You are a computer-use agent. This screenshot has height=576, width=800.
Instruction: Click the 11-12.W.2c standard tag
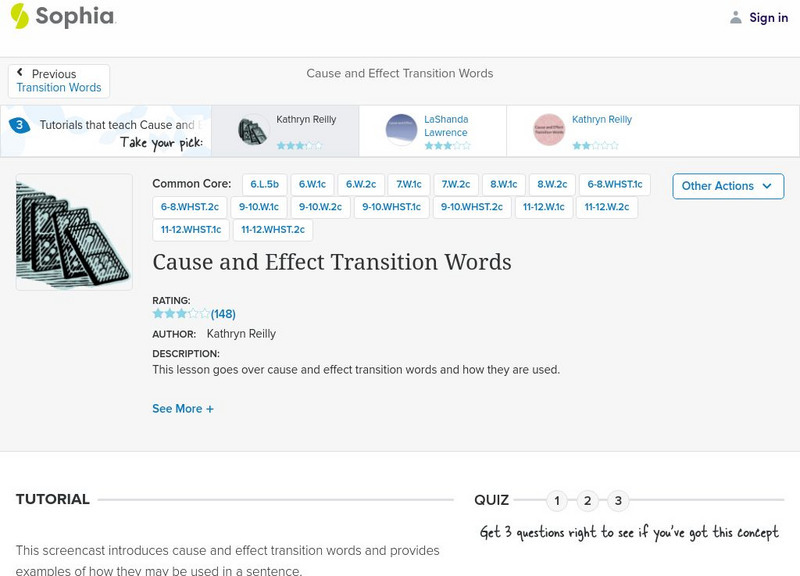click(607, 207)
